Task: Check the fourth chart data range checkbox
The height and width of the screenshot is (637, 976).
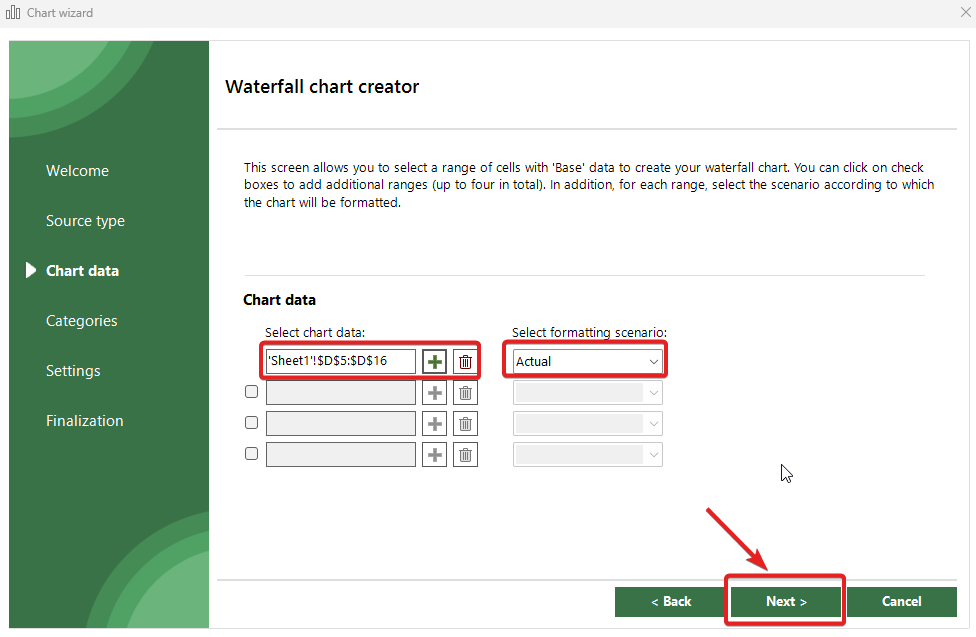Action: (x=251, y=454)
